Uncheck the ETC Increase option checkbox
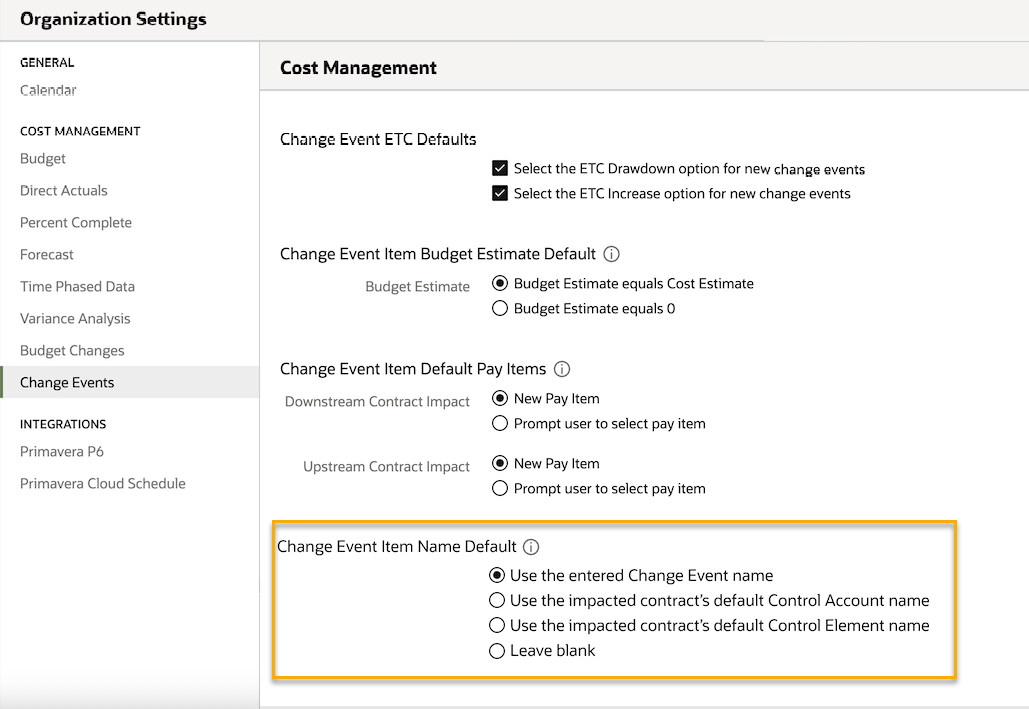This screenshot has width=1029, height=709. tap(501, 194)
